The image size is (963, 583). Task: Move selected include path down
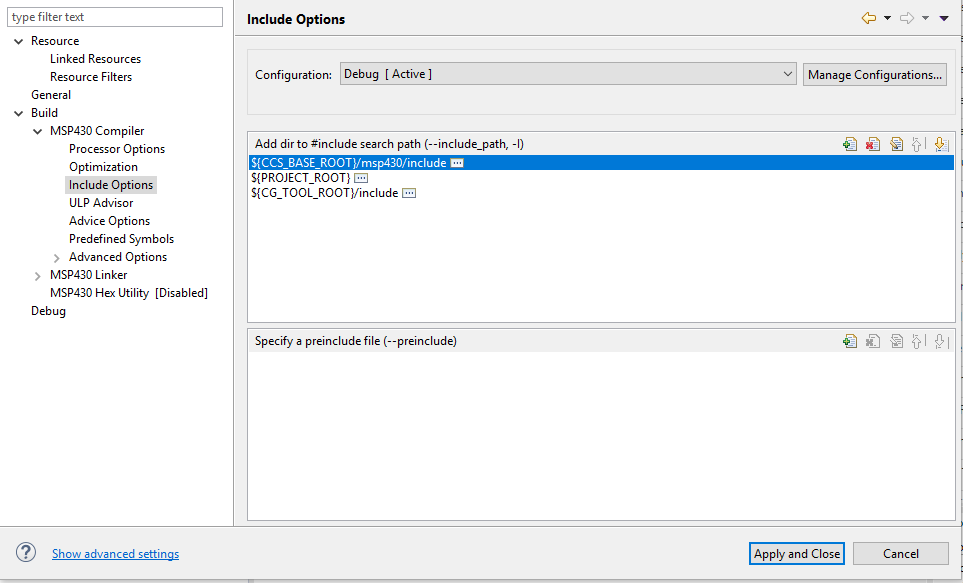[940, 144]
